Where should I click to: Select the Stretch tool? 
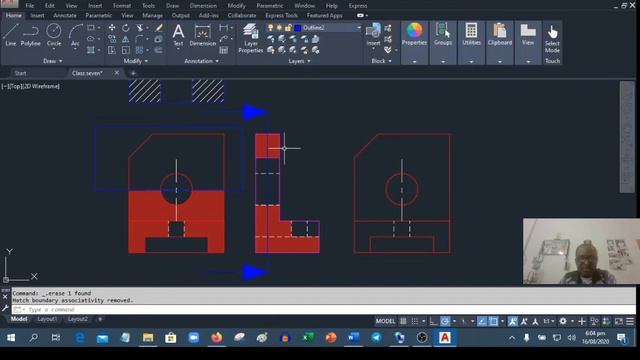112,50
